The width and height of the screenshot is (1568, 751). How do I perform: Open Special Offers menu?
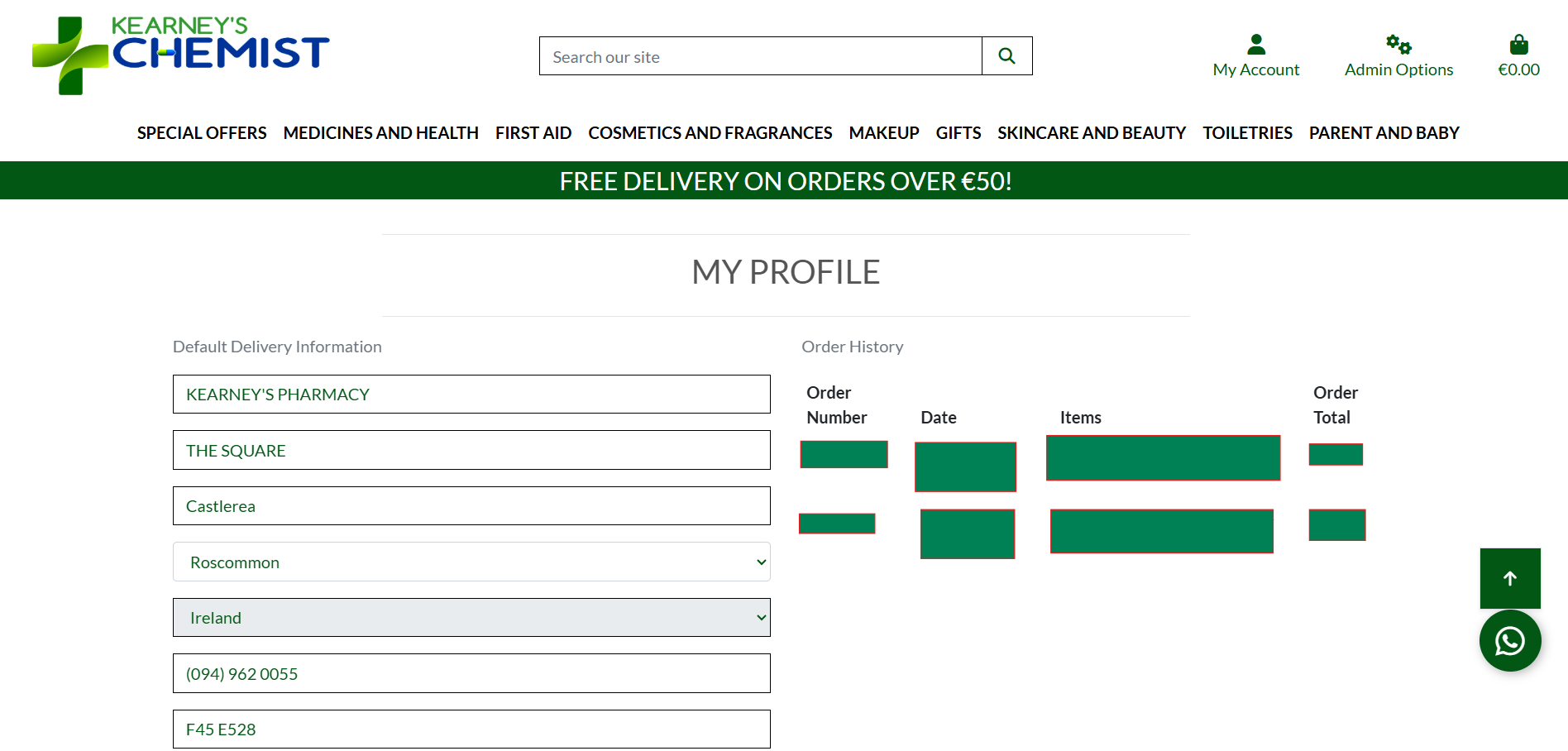(x=202, y=133)
